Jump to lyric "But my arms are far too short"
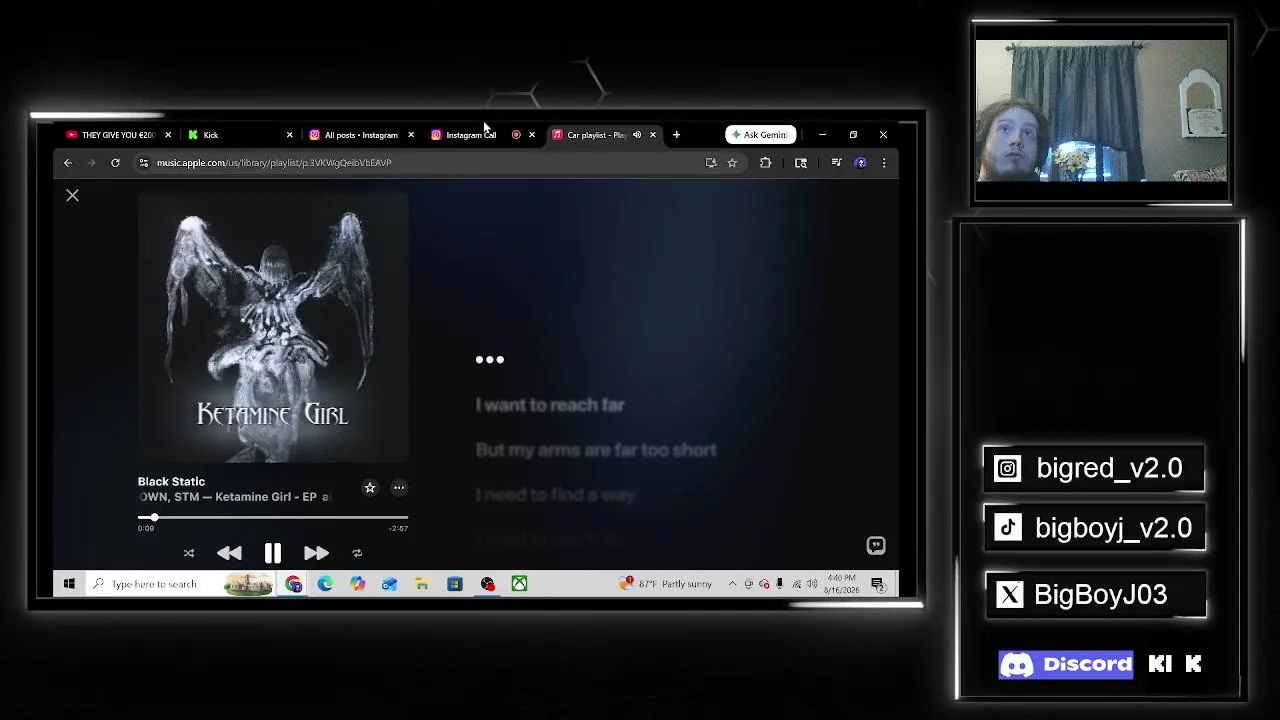The height and width of the screenshot is (720, 1280). [x=596, y=450]
